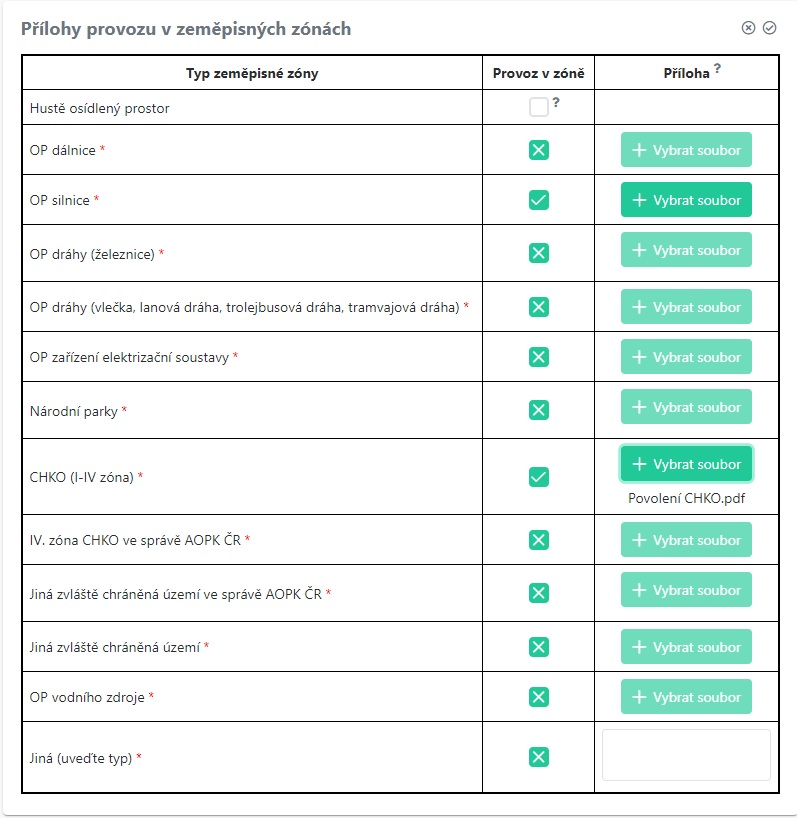Click Vybrat soubor for OP silnice
797x818 pixels.
tap(686, 200)
